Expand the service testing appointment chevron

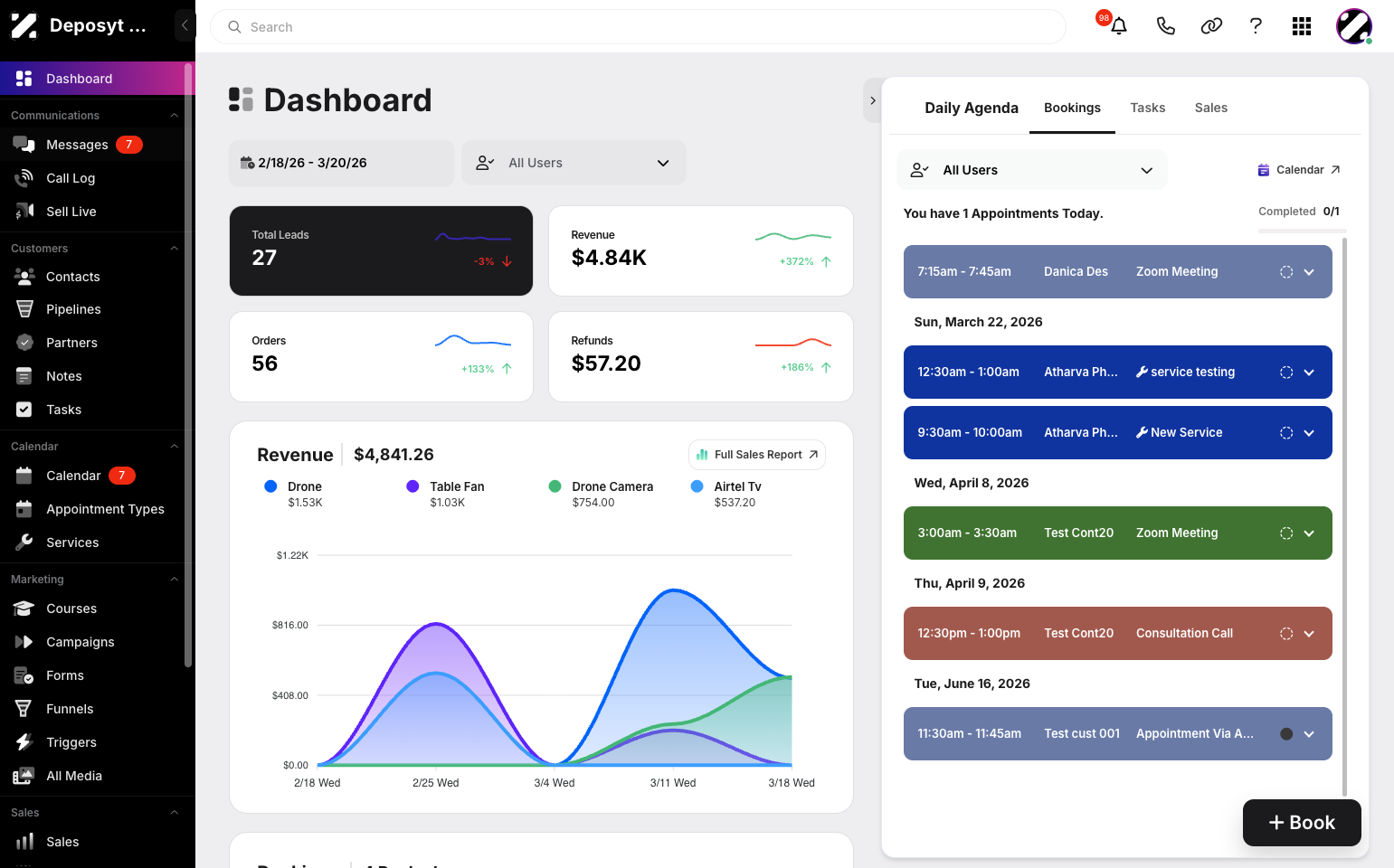1309,373
